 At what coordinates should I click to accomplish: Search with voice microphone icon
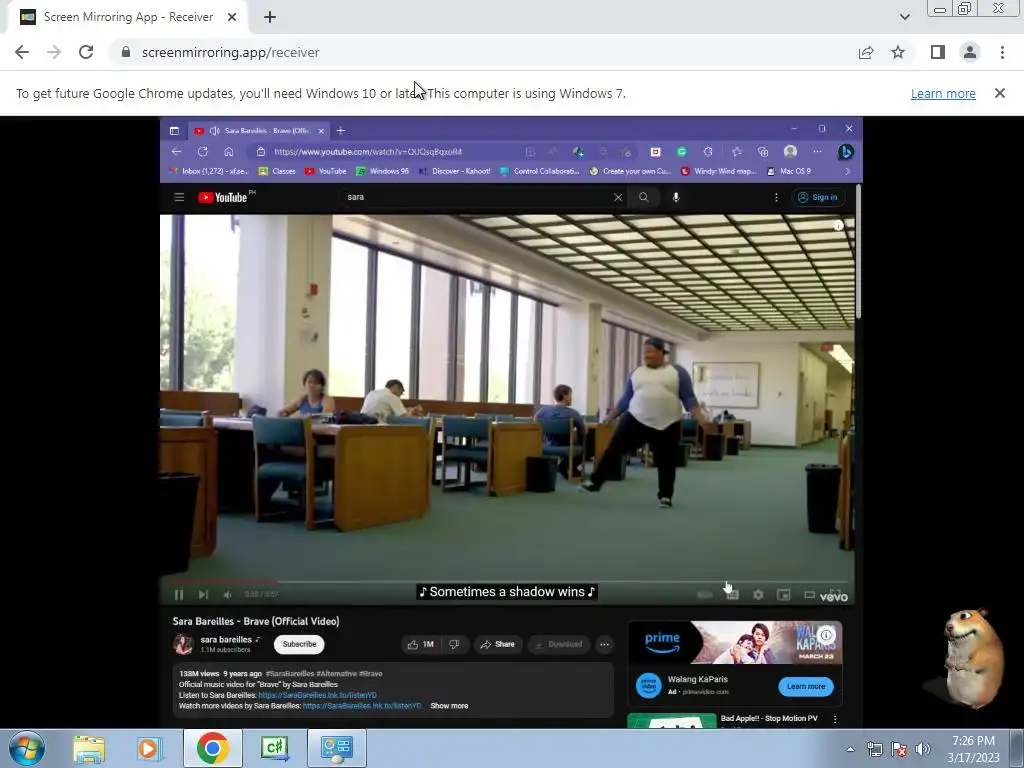pos(676,197)
